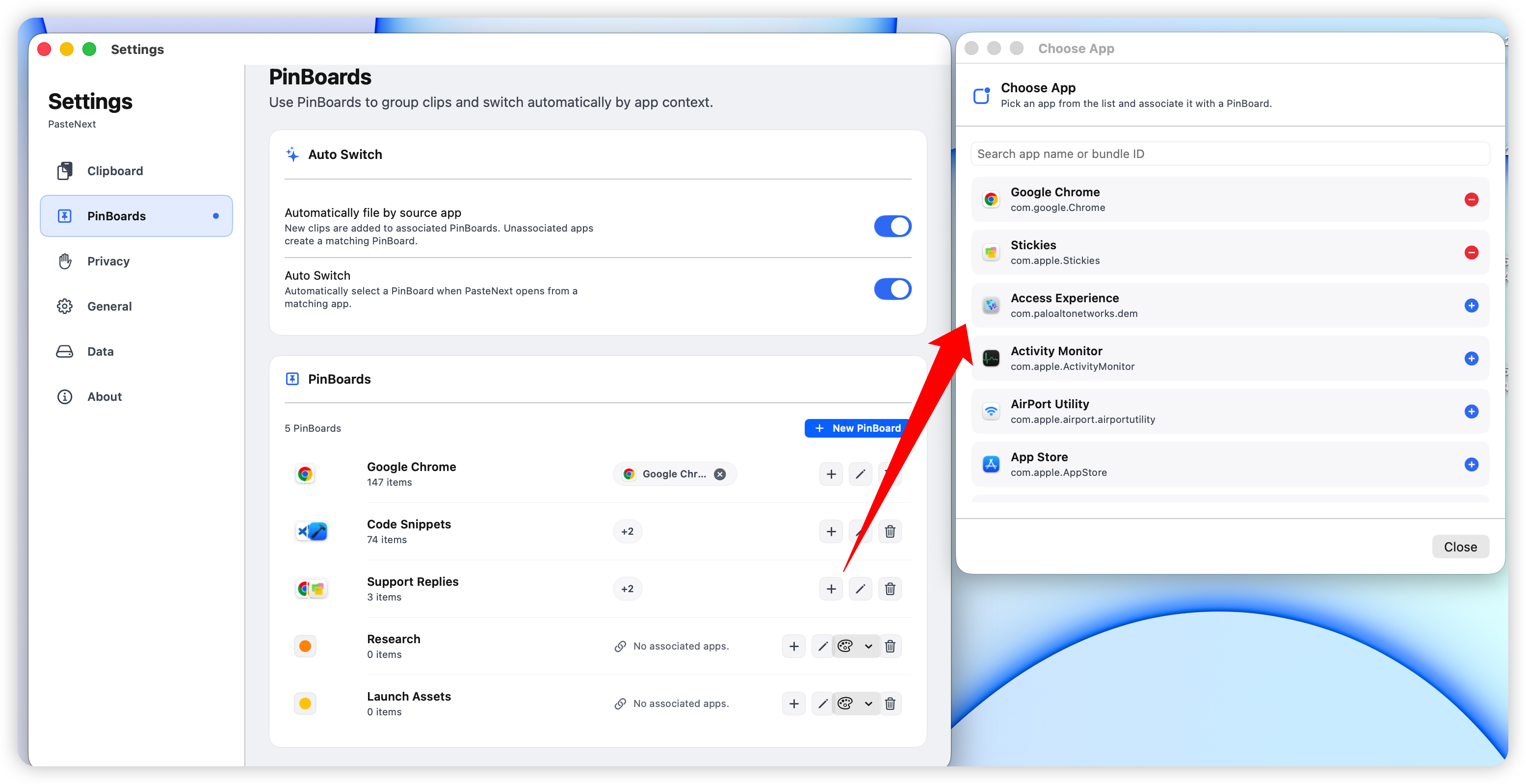Screen dimensions: 1526x784
Task: Add an app to the Launch Assets PinBoard
Action: (794, 704)
